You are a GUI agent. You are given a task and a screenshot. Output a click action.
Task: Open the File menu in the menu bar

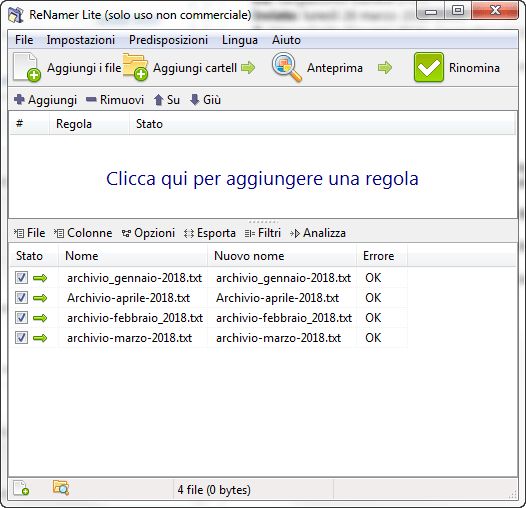click(24, 40)
